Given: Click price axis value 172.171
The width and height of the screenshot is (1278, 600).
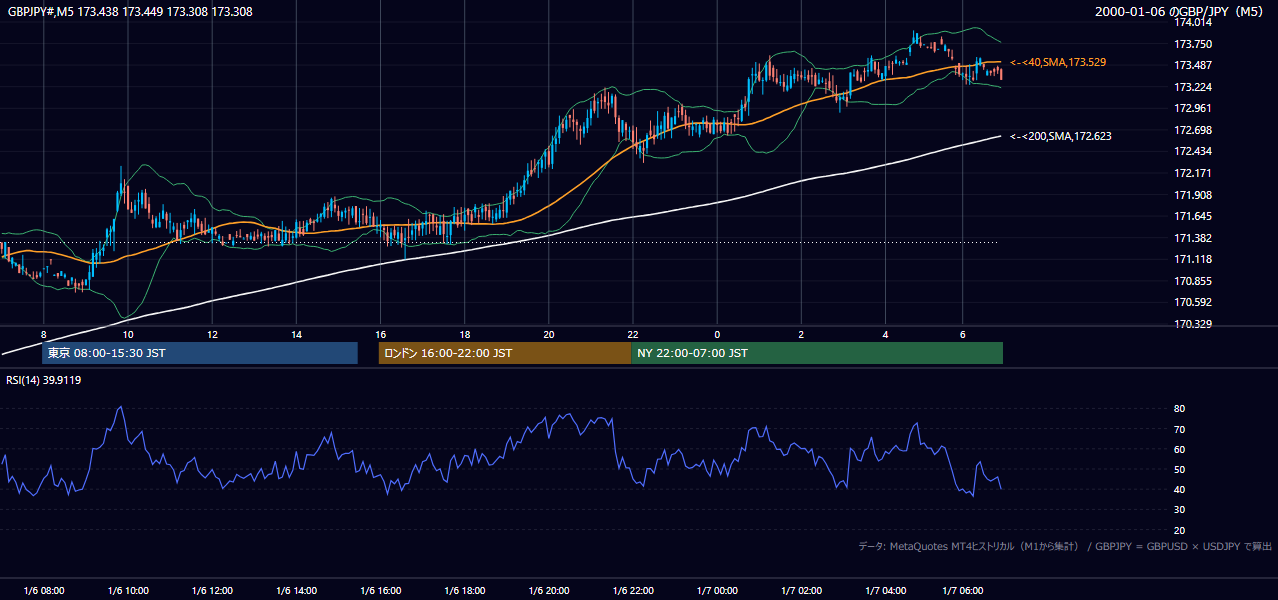Looking at the screenshot, I should tap(1192, 173).
